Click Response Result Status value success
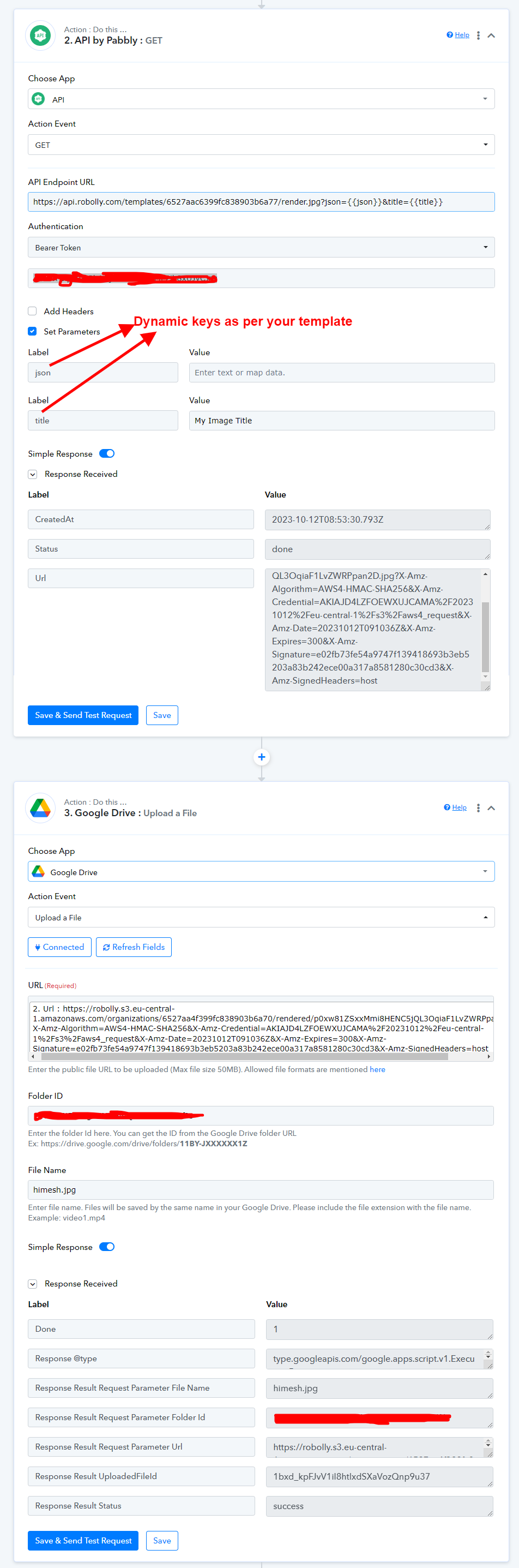The height and width of the screenshot is (1568, 519). pyautogui.click(x=379, y=1506)
